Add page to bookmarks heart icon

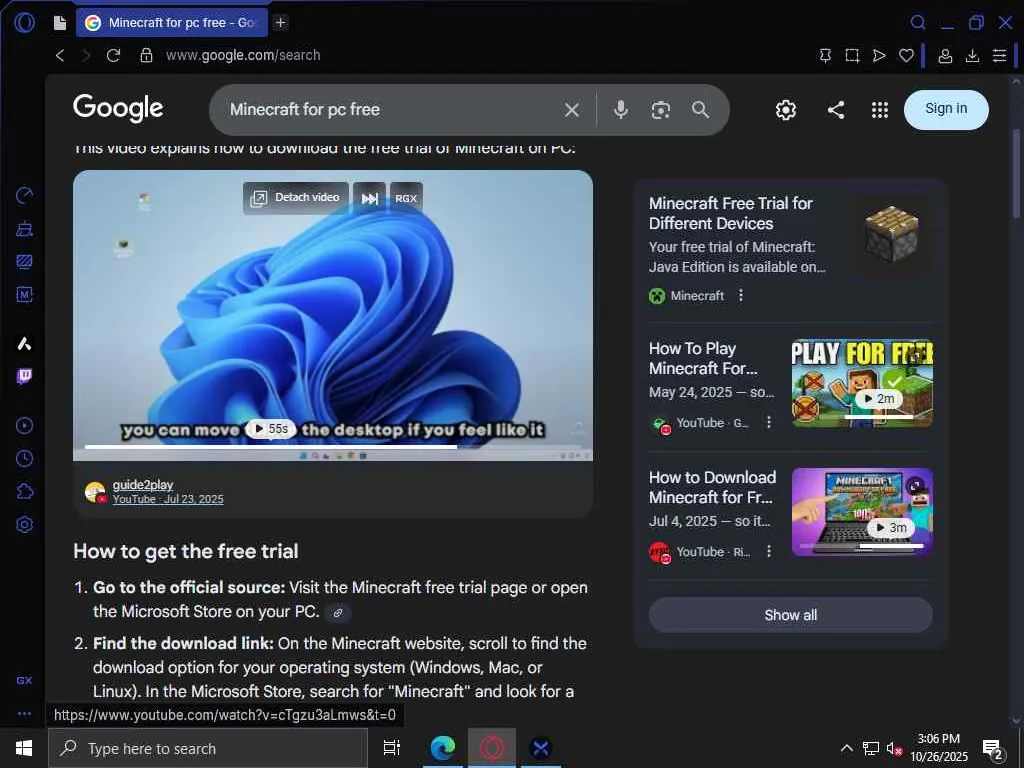[906, 56]
